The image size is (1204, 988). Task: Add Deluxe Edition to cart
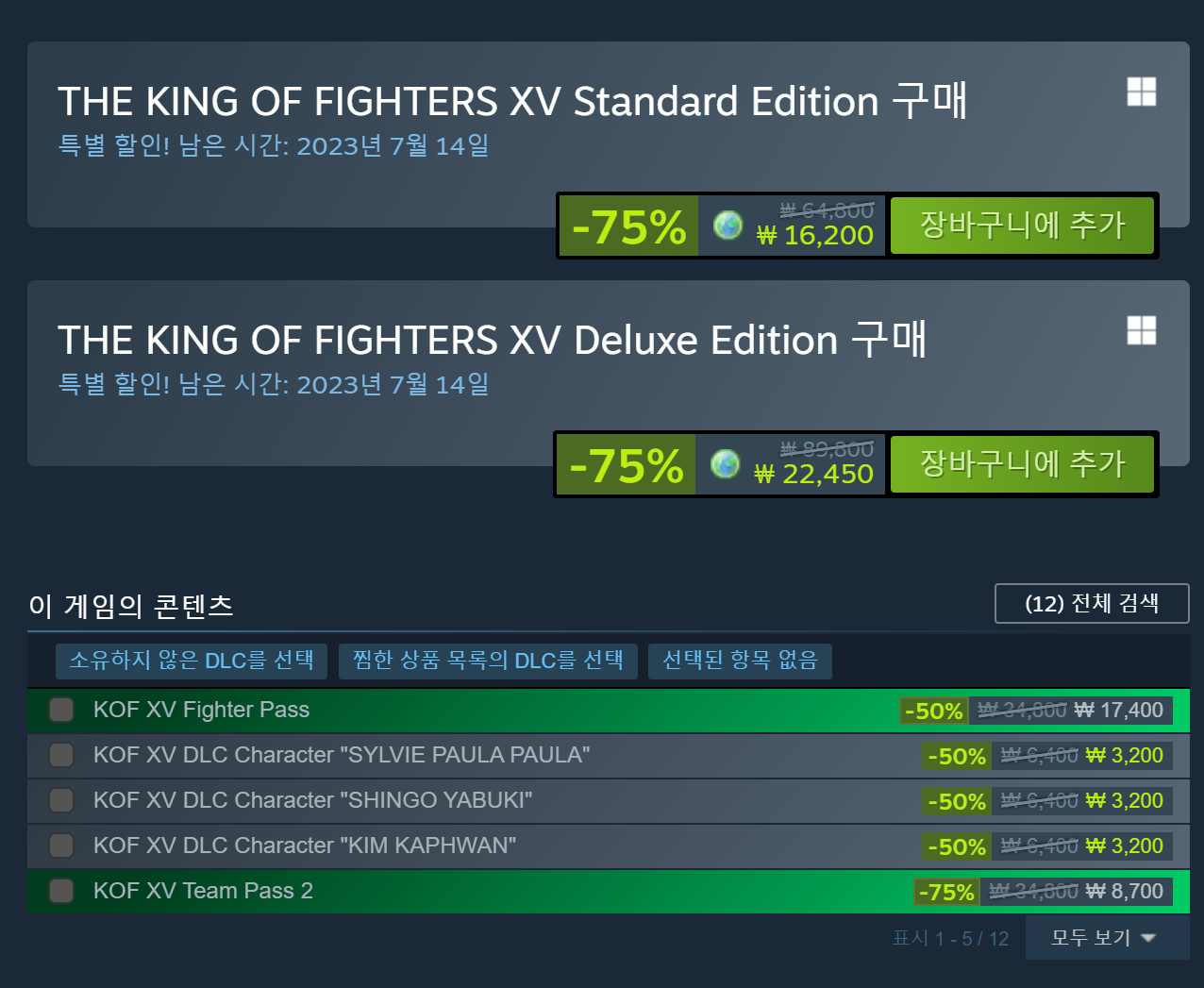pos(1022,464)
